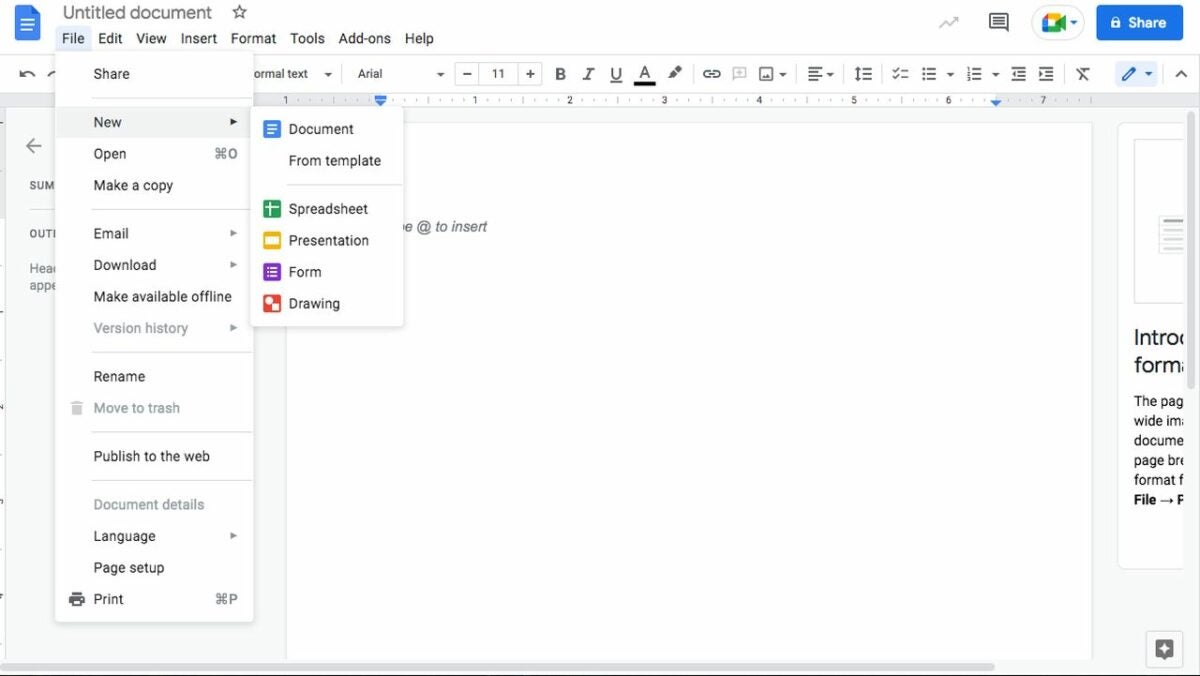Clear formatting icon
The image size is (1200, 676).
click(x=1083, y=74)
